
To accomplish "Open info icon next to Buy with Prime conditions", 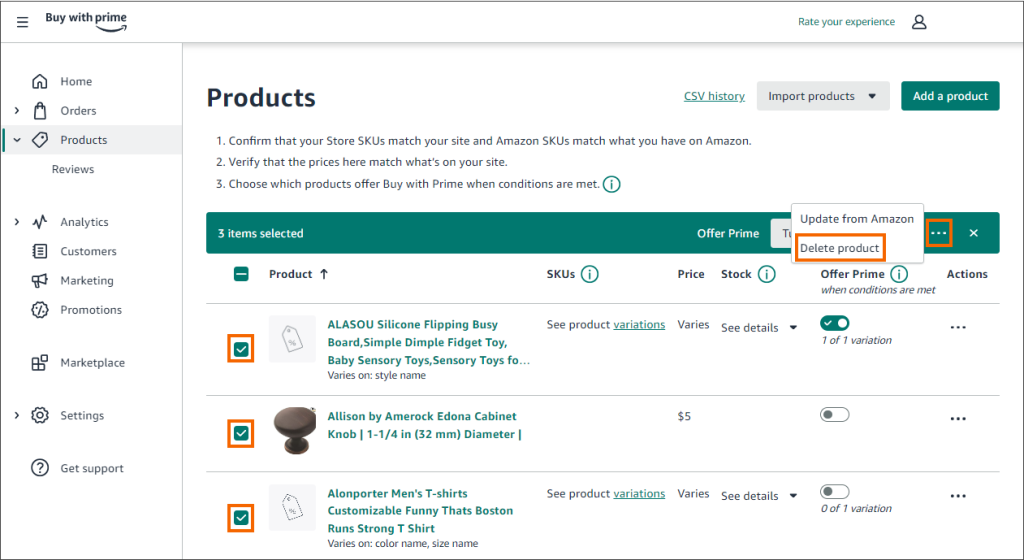I will pyautogui.click(x=611, y=184).
